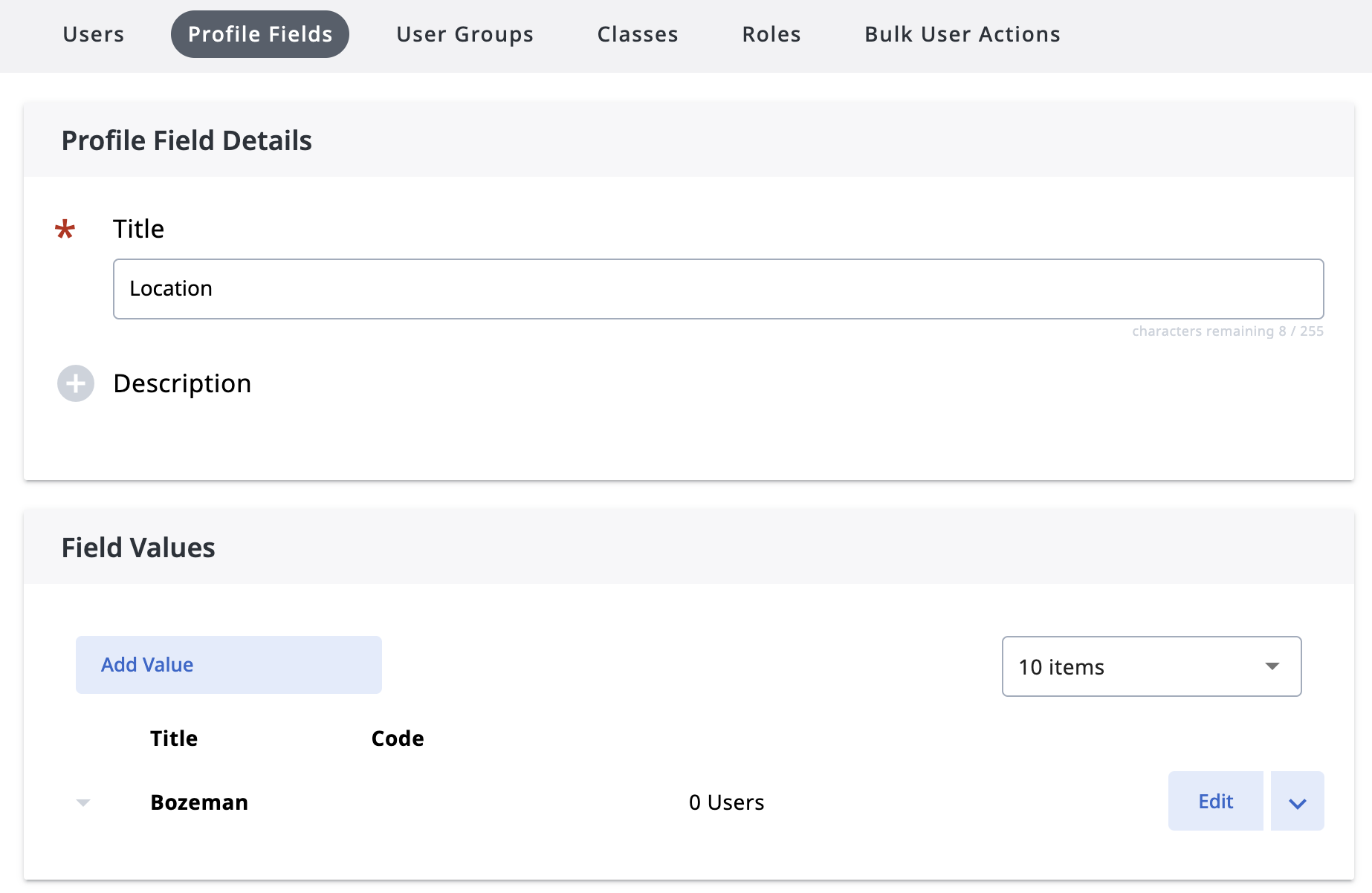Click the Description label
The width and height of the screenshot is (1372, 893).
point(182,383)
